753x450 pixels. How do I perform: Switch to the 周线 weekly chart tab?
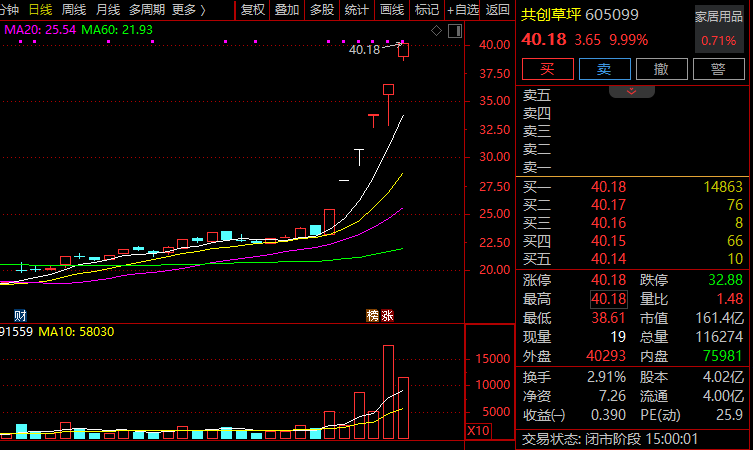click(x=73, y=10)
